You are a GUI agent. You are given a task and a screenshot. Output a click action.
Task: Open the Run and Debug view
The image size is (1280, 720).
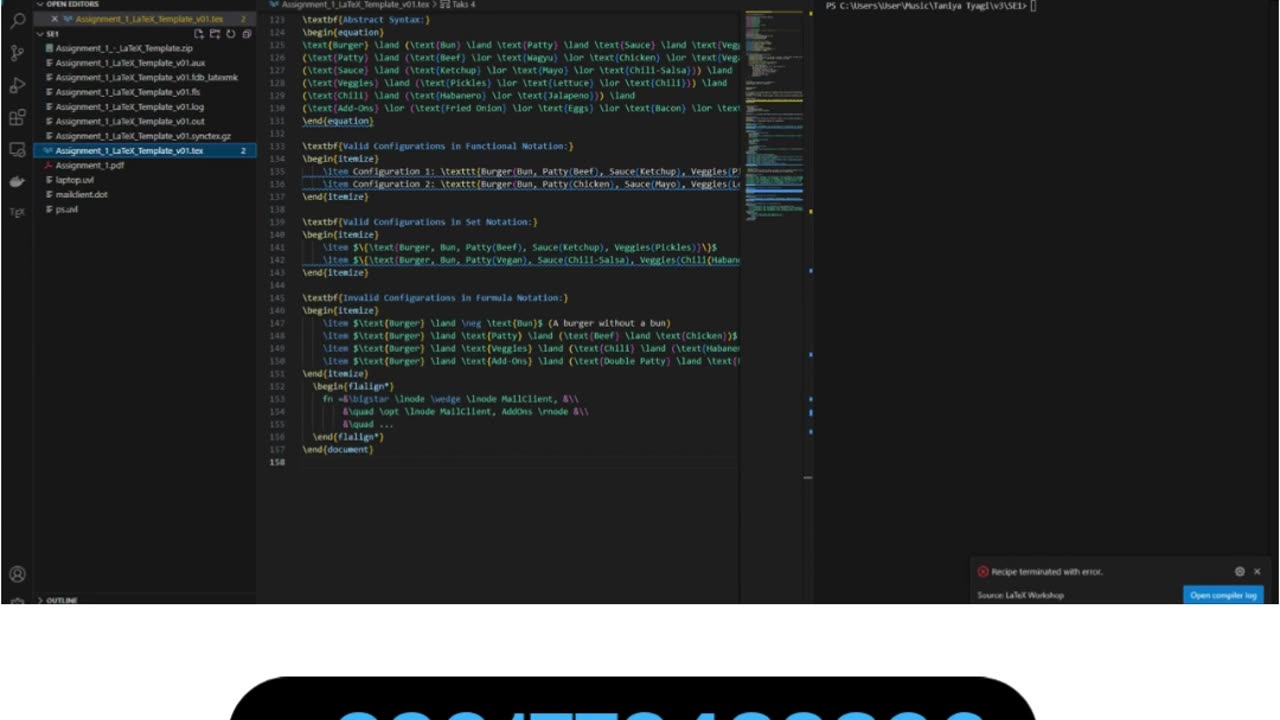point(17,85)
